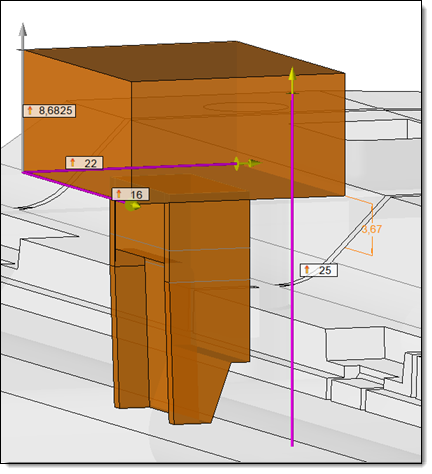The image size is (432, 474).
Task: Click the arrow icon in the 25 label
Action: 307,270
